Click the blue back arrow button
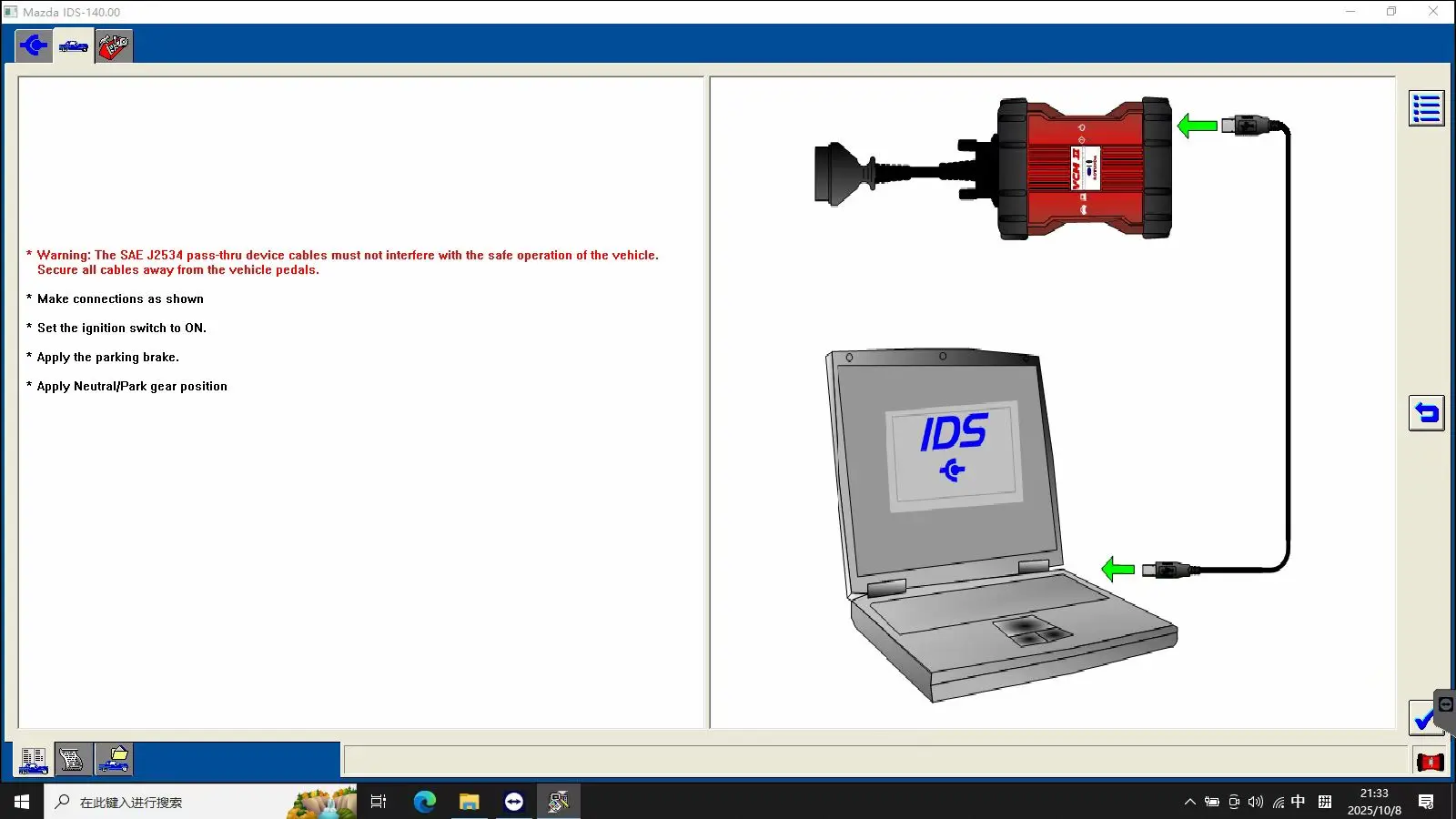The height and width of the screenshot is (819, 1456). pos(1426,413)
